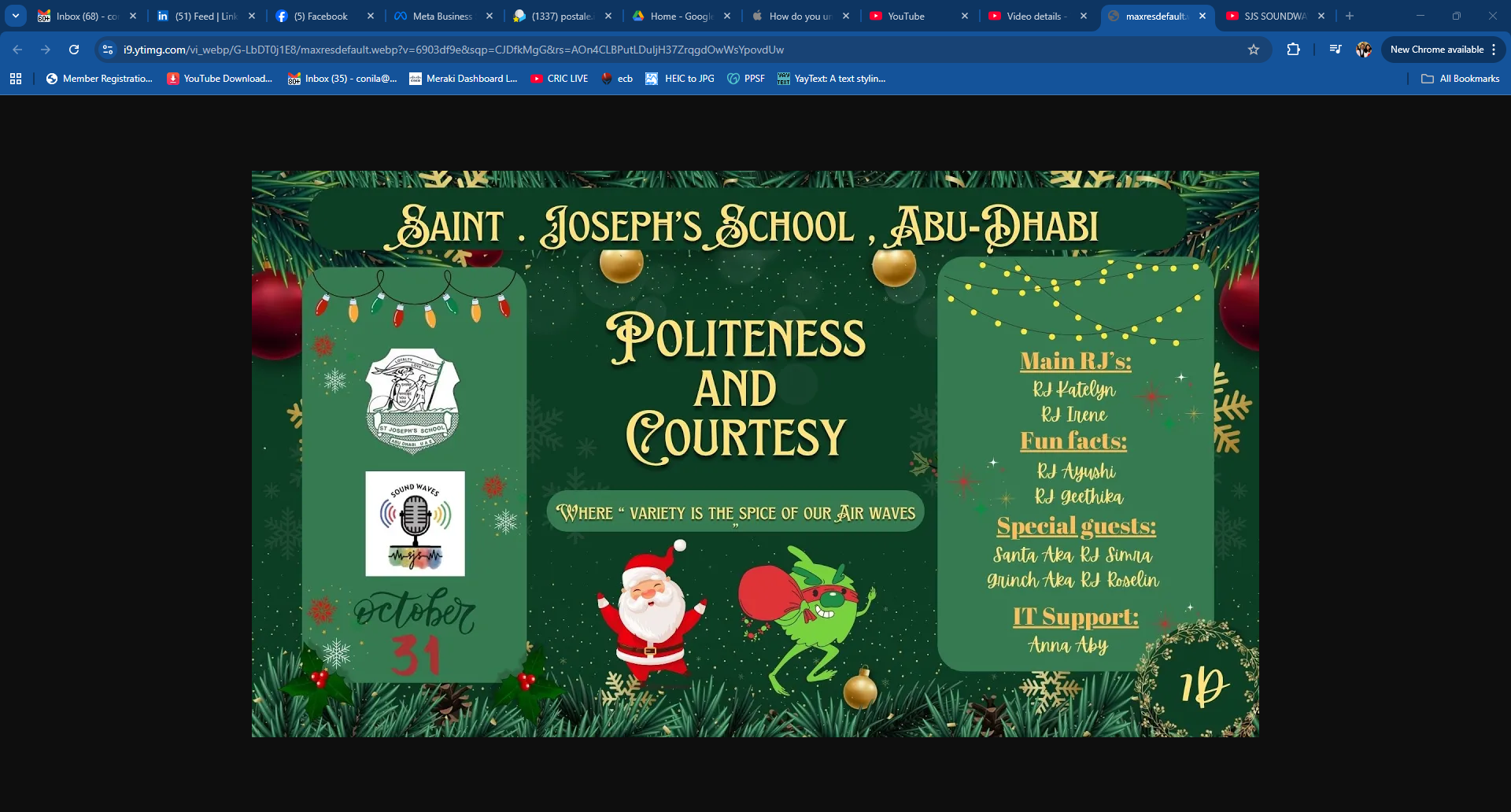Expand the tab search dropdown arrow
This screenshot has width=1511, height=812.
pyautogui.click(x=16, y=16)
